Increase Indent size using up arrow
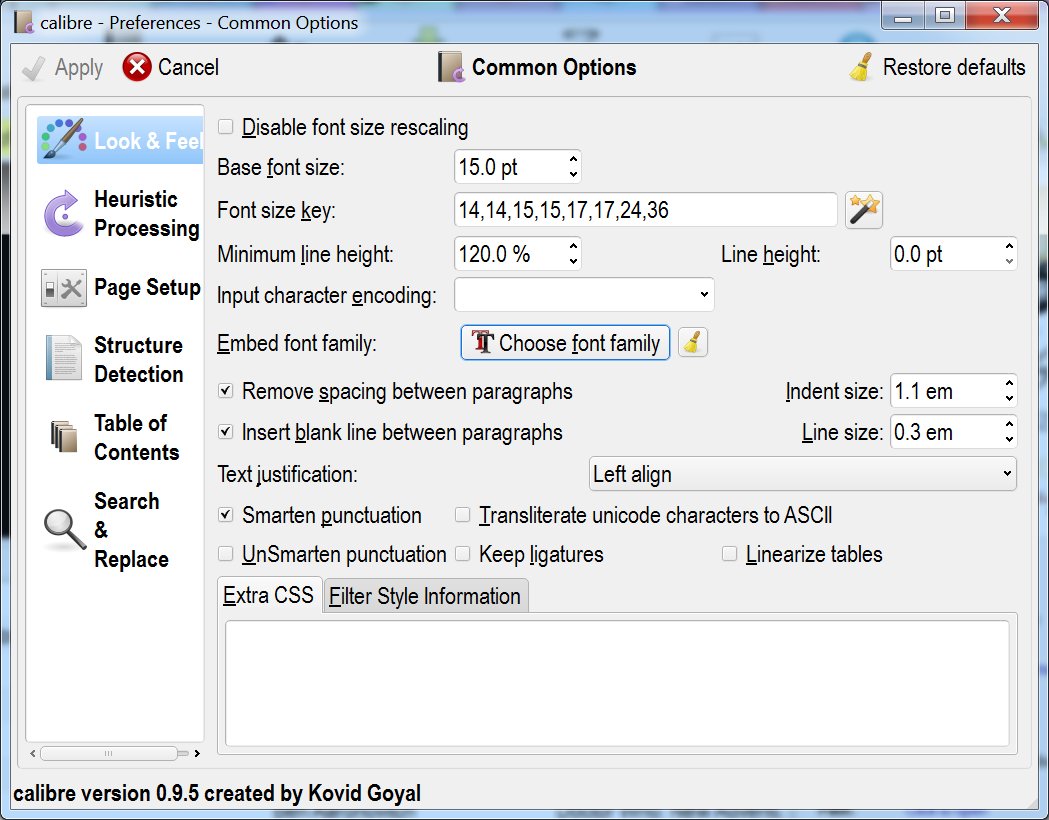Viewport: 1049px width, 820px height. (x=1009, y=383)
